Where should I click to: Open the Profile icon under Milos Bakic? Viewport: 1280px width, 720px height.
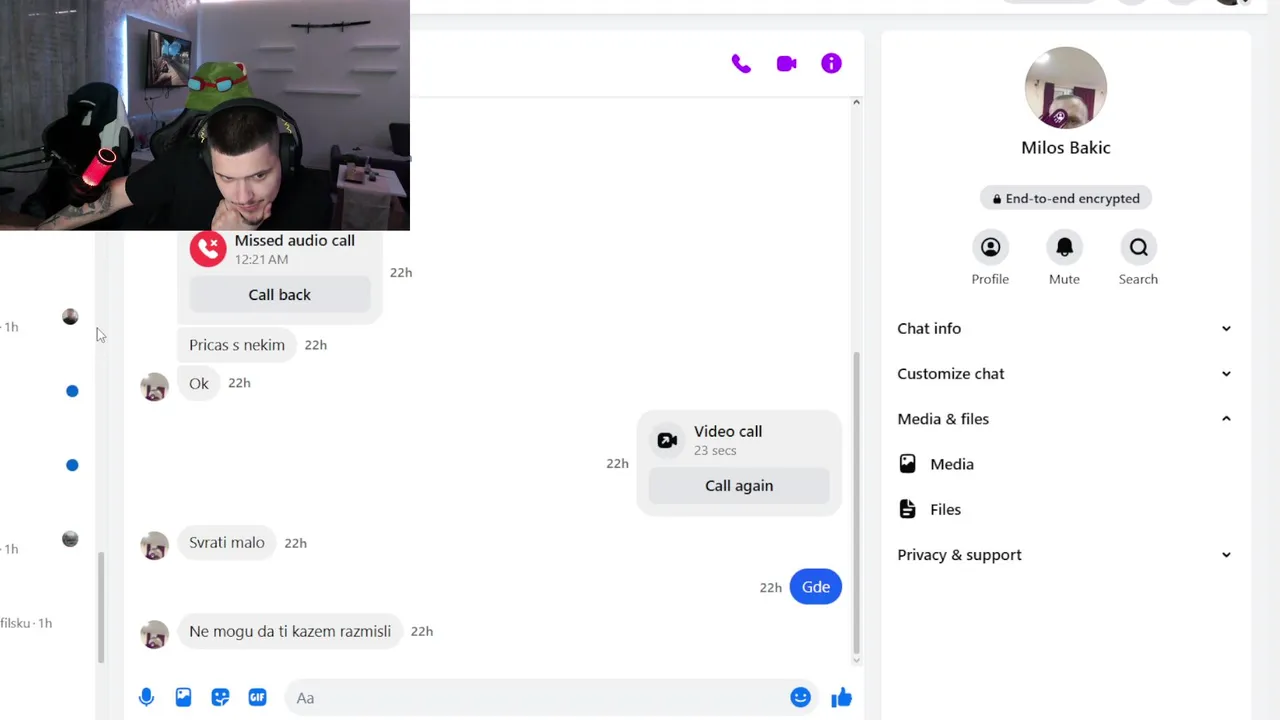(990, 247)
